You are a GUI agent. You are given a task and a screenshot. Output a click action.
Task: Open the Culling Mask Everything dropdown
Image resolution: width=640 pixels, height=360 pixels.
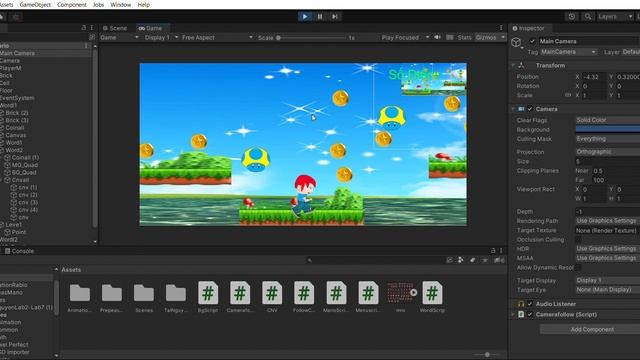coord(607,139)
